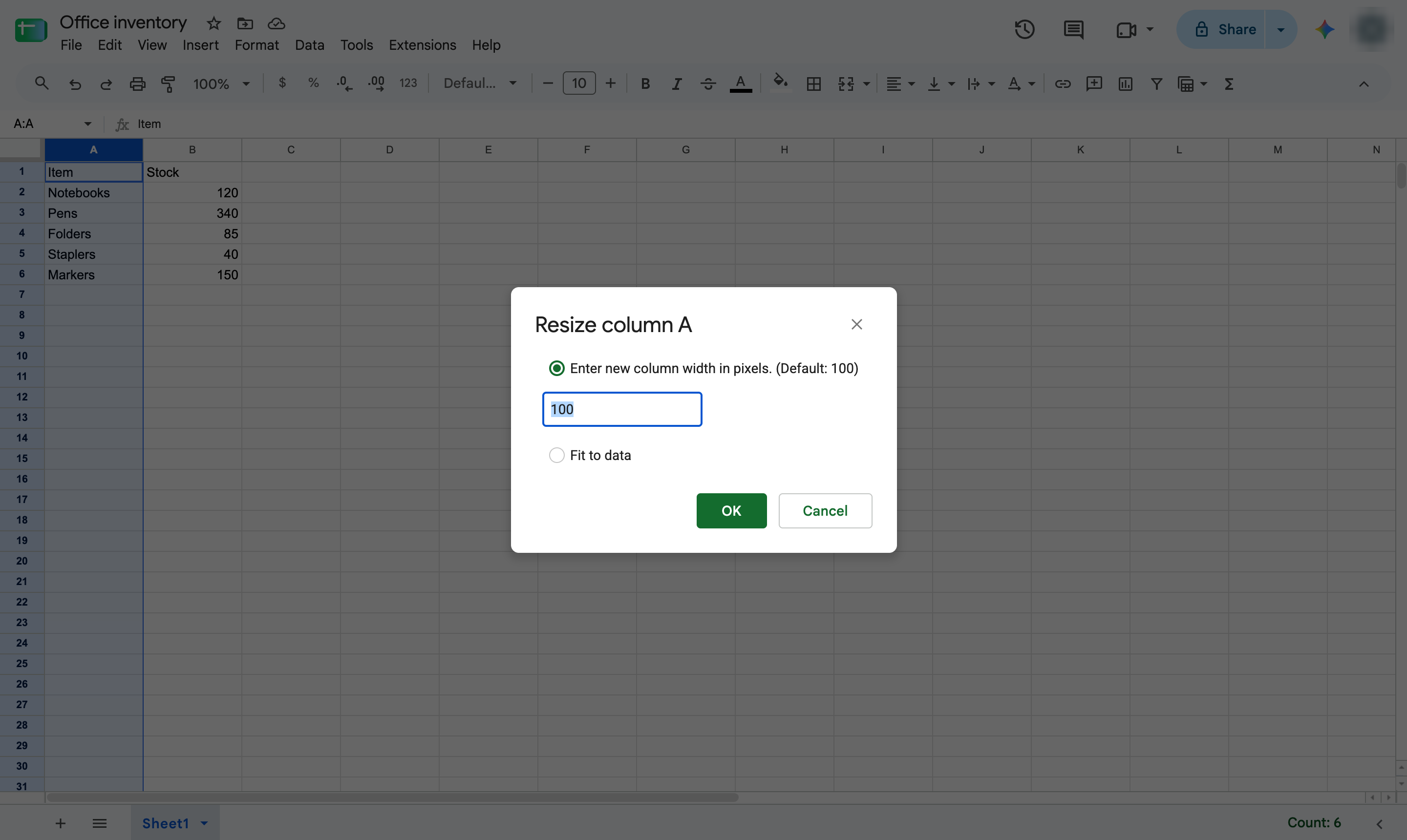Expand the merge cells dropdown arrow
The height and width of the screenshot is (840, 1407).
point(866,84)
